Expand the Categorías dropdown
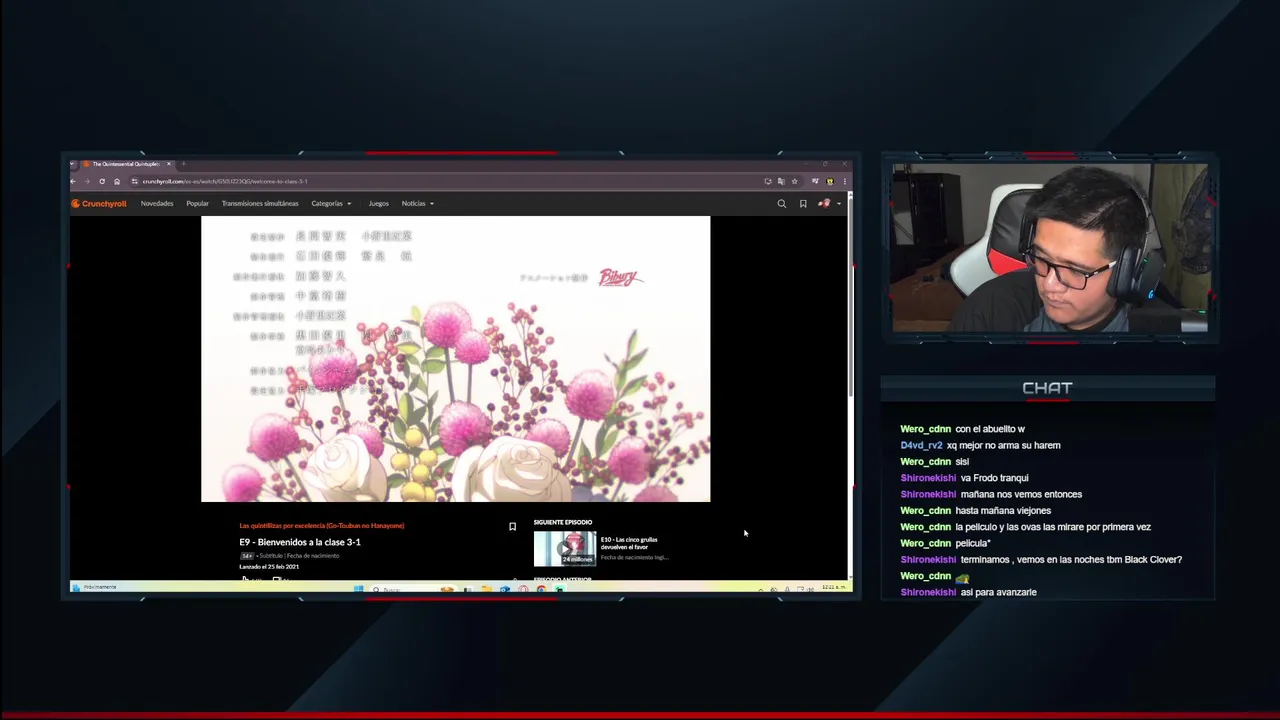1280x720 pixels. tap(331, 203)
